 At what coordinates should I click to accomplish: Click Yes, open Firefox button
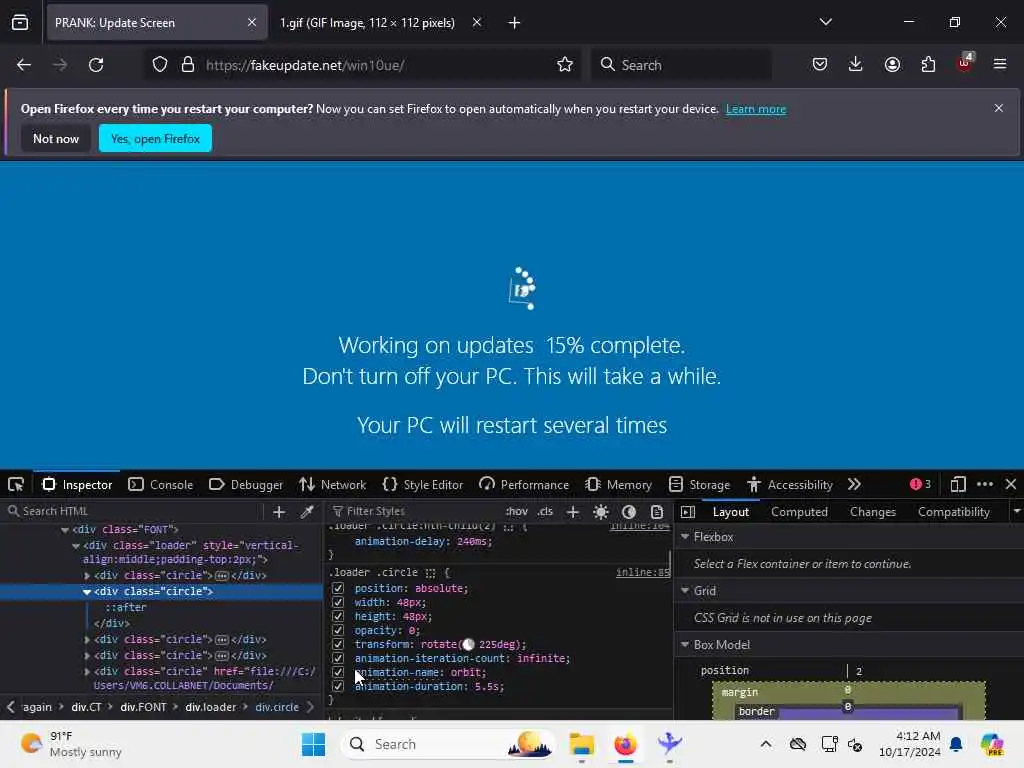click(x=155, y=138)
